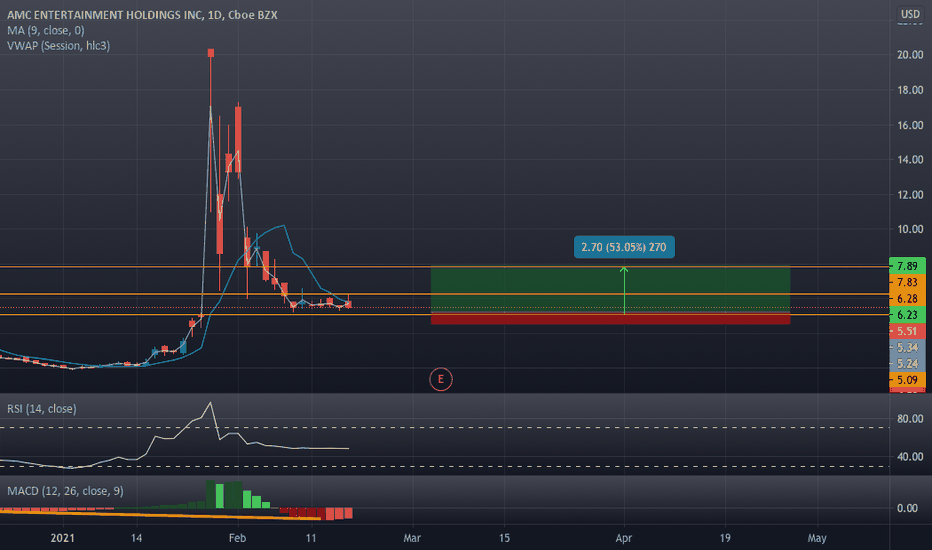Click the 7.83 orange price label
This screenshot has height=550, width=932.
[907, 282]
